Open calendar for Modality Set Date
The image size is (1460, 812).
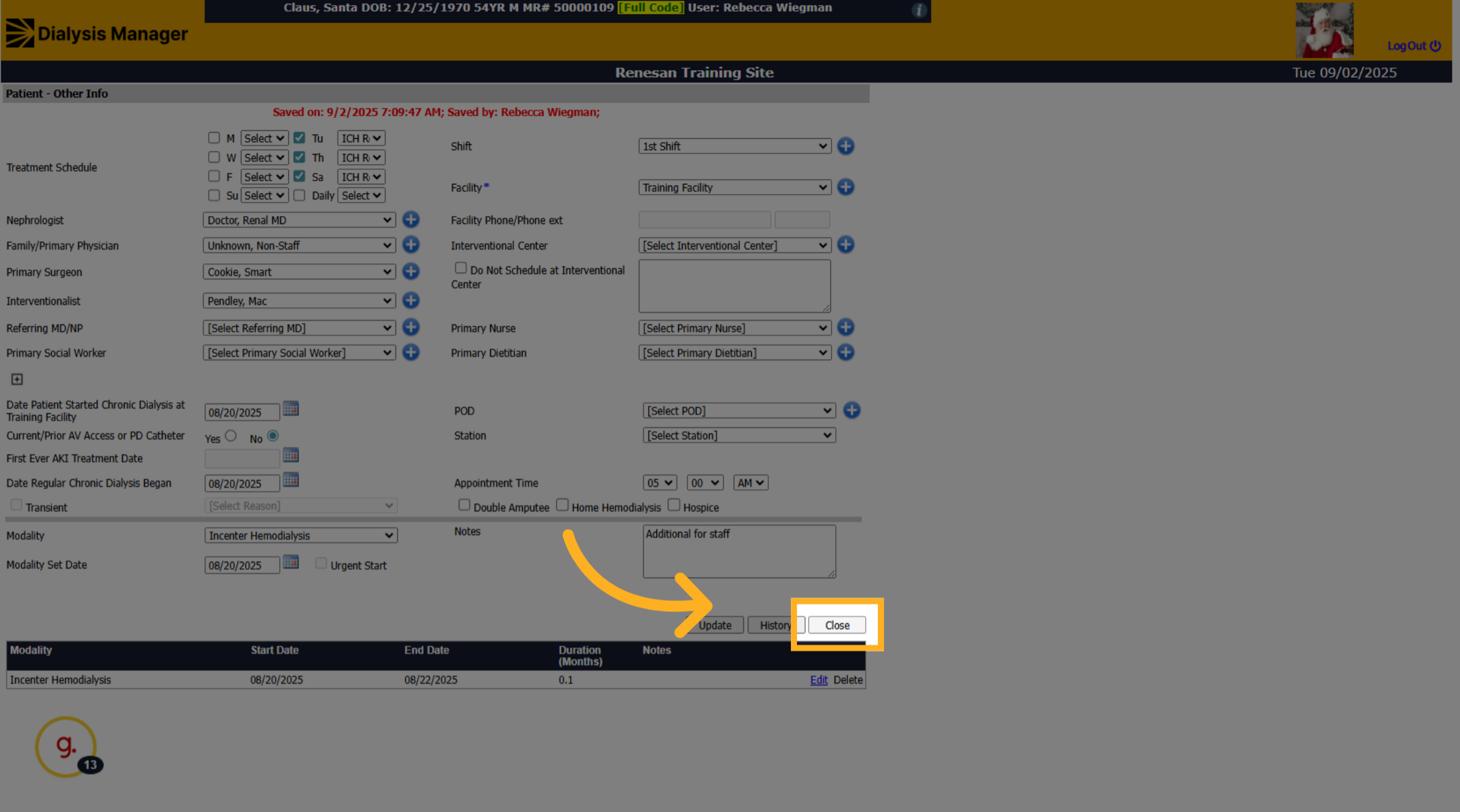pyautogui.click(x=291, y=562)
